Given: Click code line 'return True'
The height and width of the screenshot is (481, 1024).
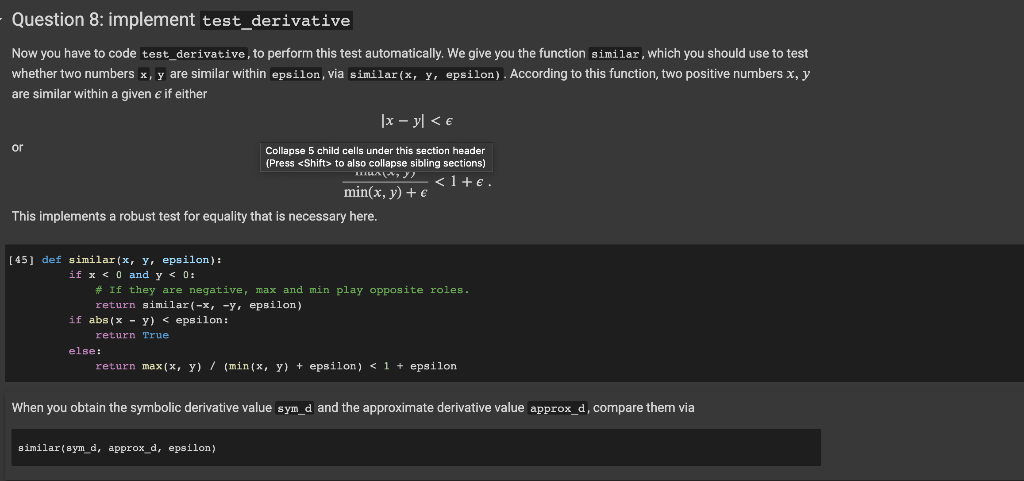Looking at the screenshot, I should click(132, 335).
